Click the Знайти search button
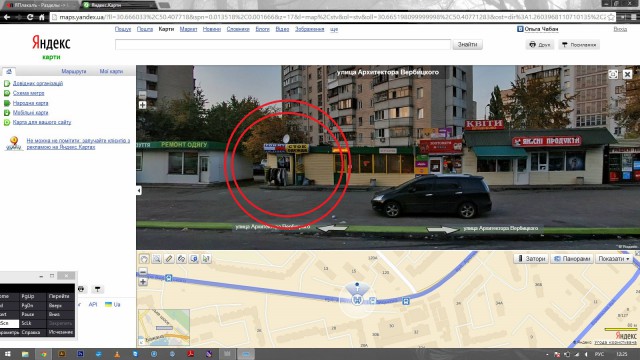Image resolution: width=640 pixels, height=360 pixels. [467, 44]
